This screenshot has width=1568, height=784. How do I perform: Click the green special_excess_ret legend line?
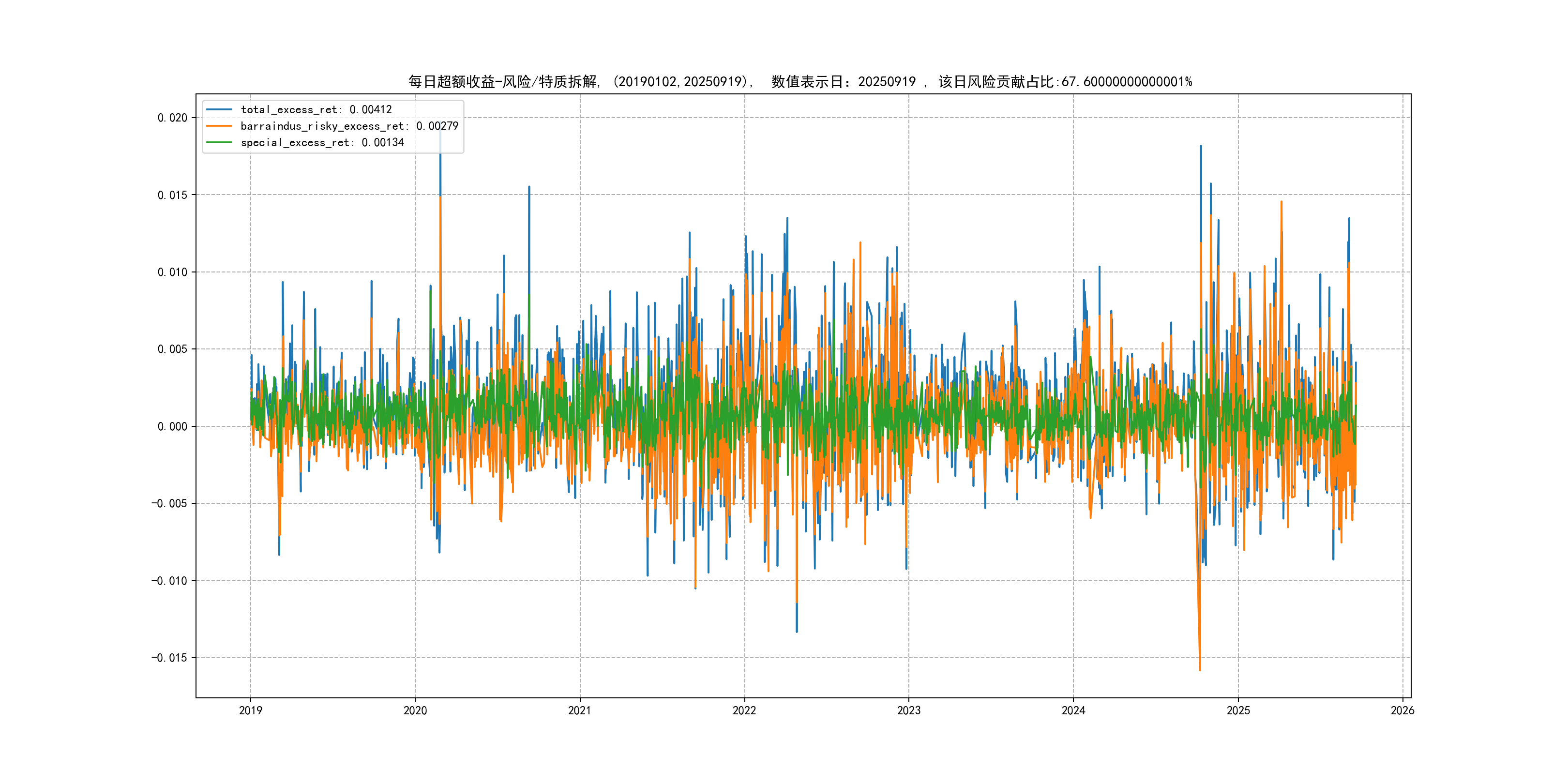tap(219, 142)
